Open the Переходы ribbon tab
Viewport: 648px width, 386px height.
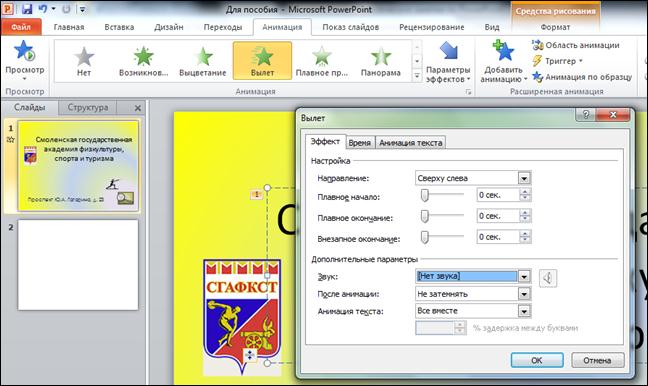tap(223, 27)
